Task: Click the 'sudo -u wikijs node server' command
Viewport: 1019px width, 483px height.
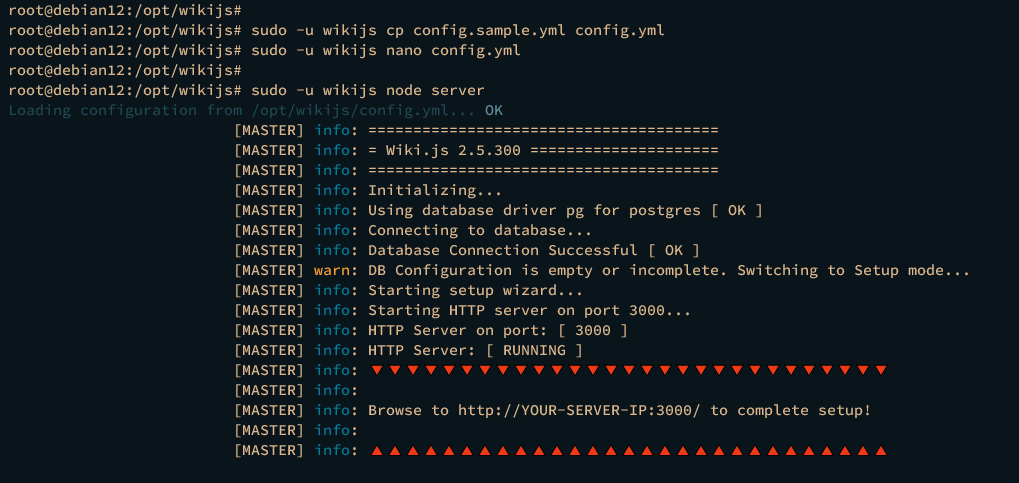Action: pyautogui.click(x=368, y=90)
